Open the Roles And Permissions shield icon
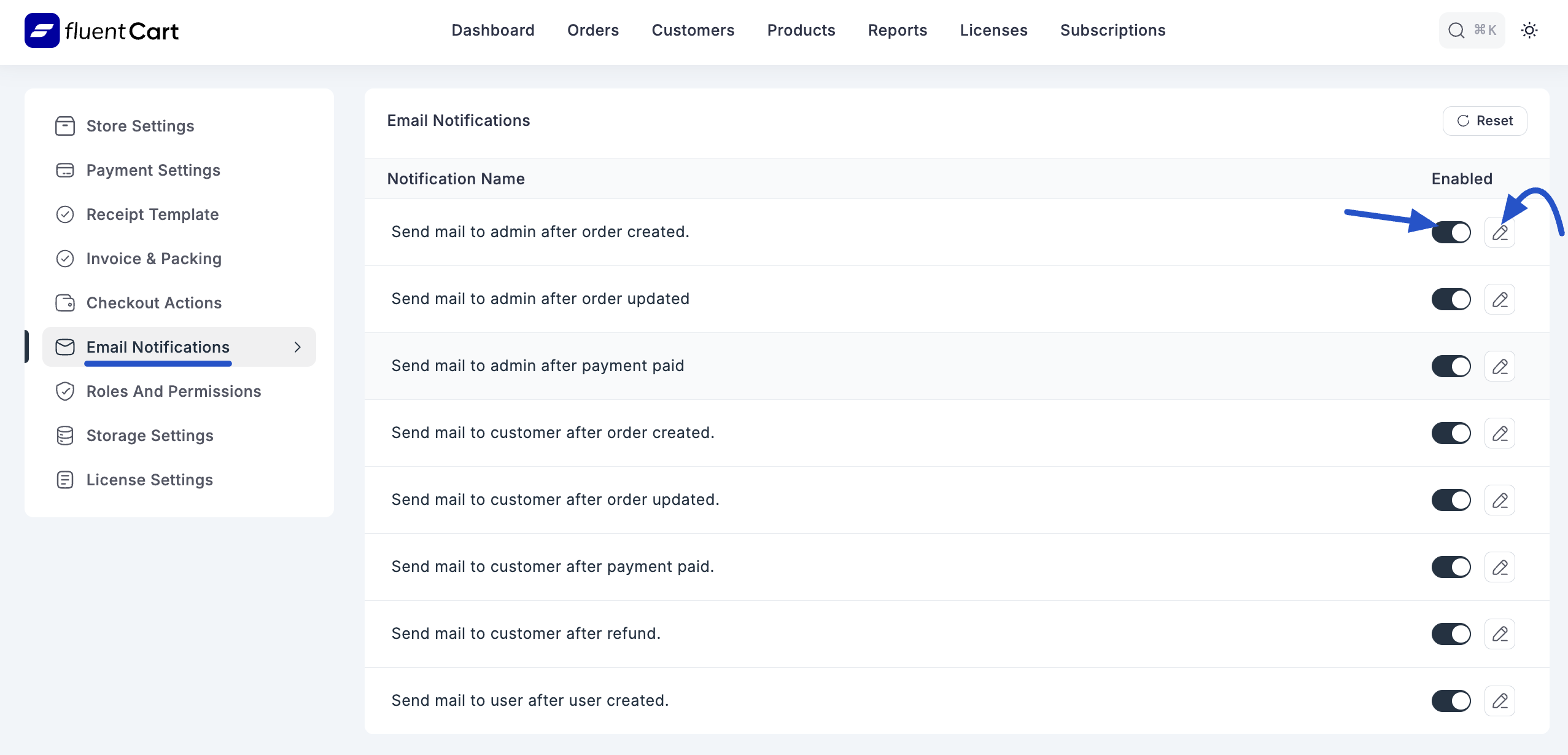Viewport: 1568px width, 755px height. tap(64, 391)
